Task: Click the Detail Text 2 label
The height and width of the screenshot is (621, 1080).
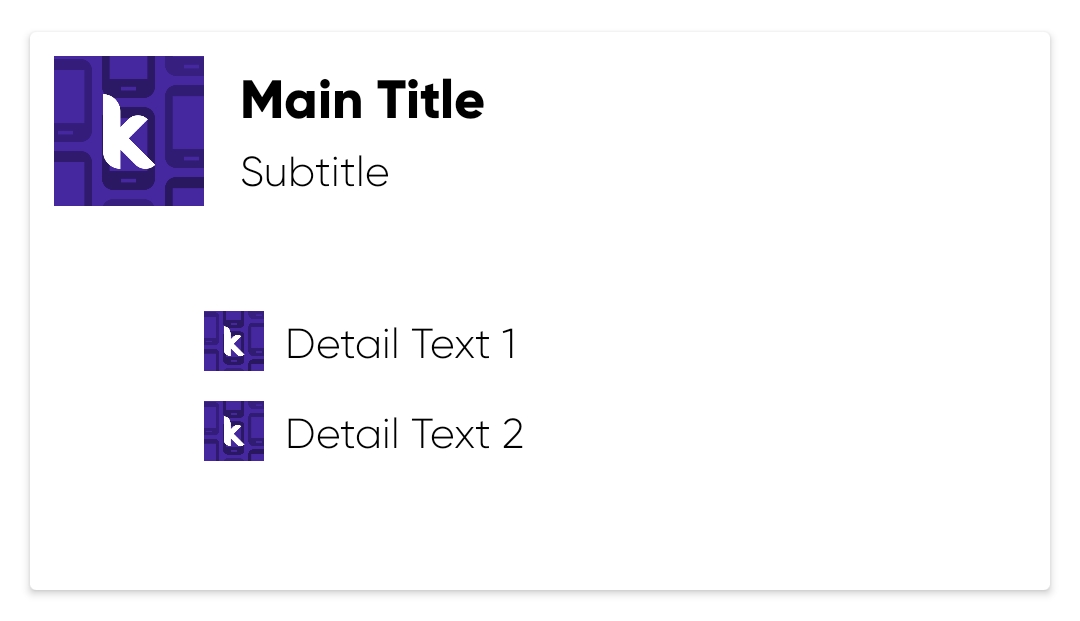Action: (x=404, y=434)
